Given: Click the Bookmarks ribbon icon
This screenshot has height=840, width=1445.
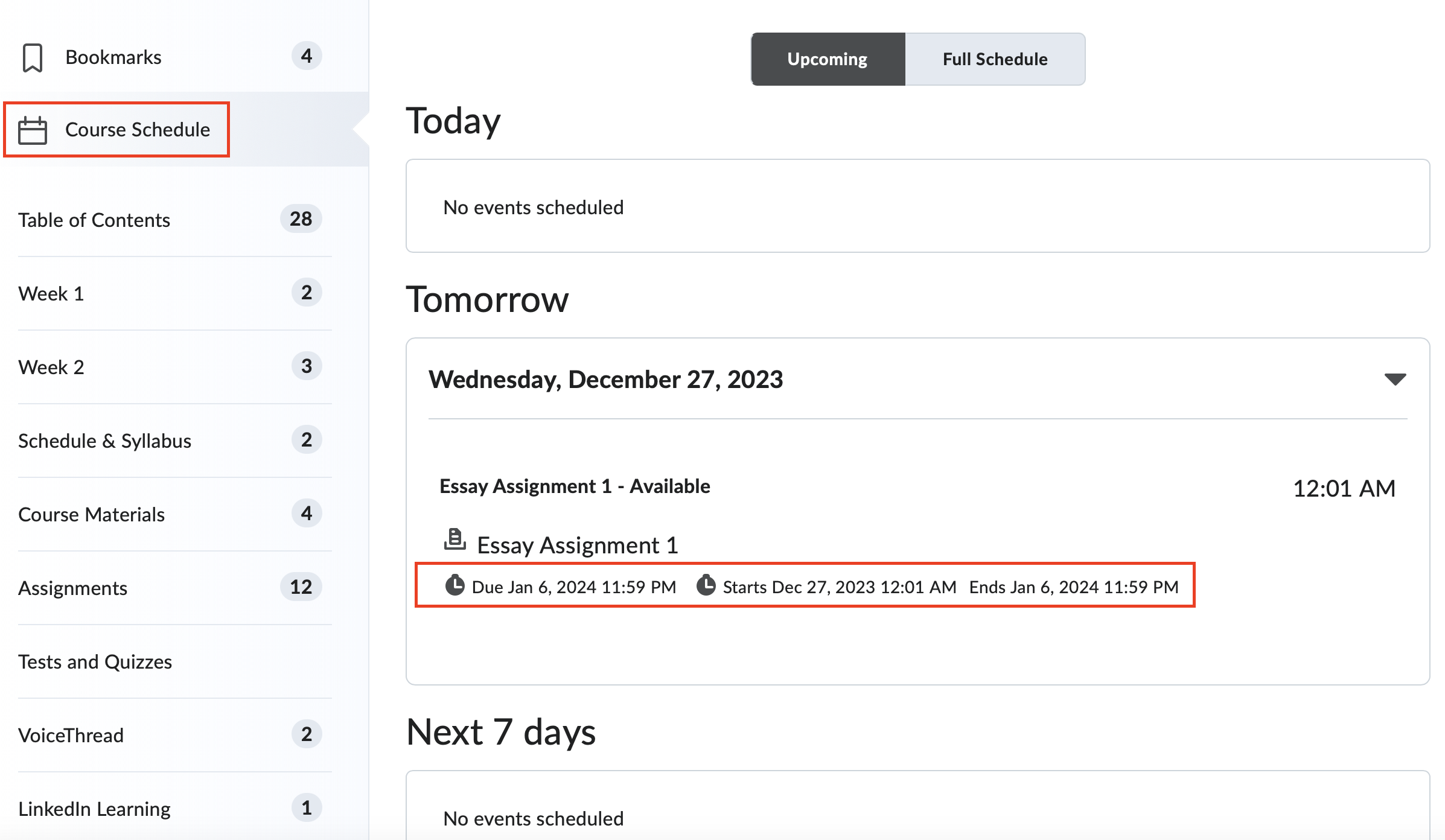Looking at the screenshot, I should click(33, 58).
